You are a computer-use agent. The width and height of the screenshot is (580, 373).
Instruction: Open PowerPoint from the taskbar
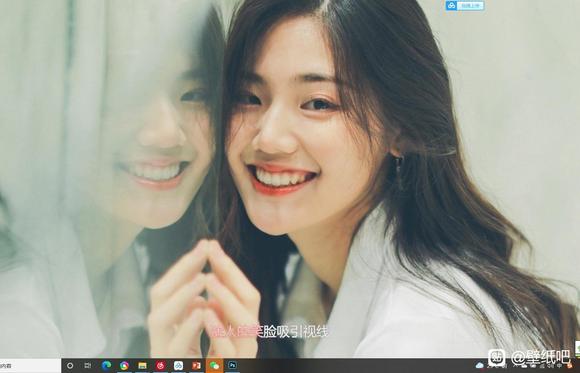coord(196,366)
